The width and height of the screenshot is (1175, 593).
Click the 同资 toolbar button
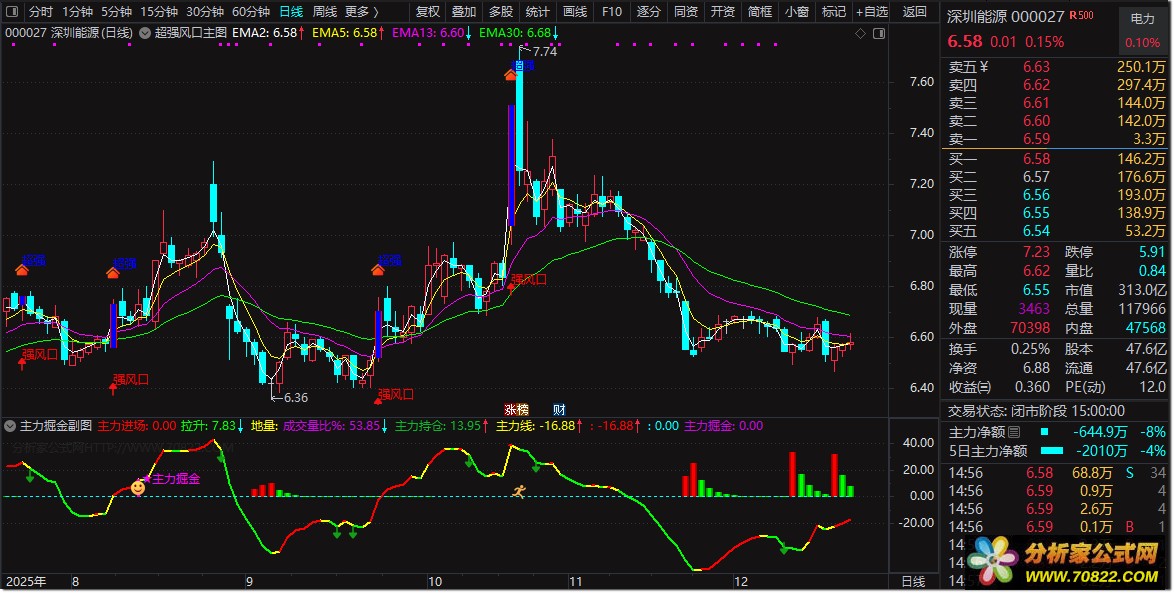pyautogui.click(x=686, y=11)
